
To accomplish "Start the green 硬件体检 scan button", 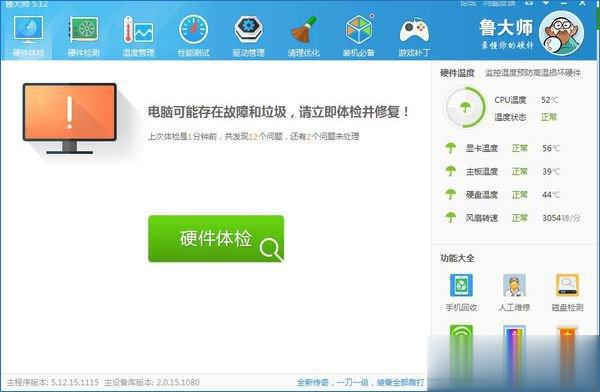I will [216, 238].
